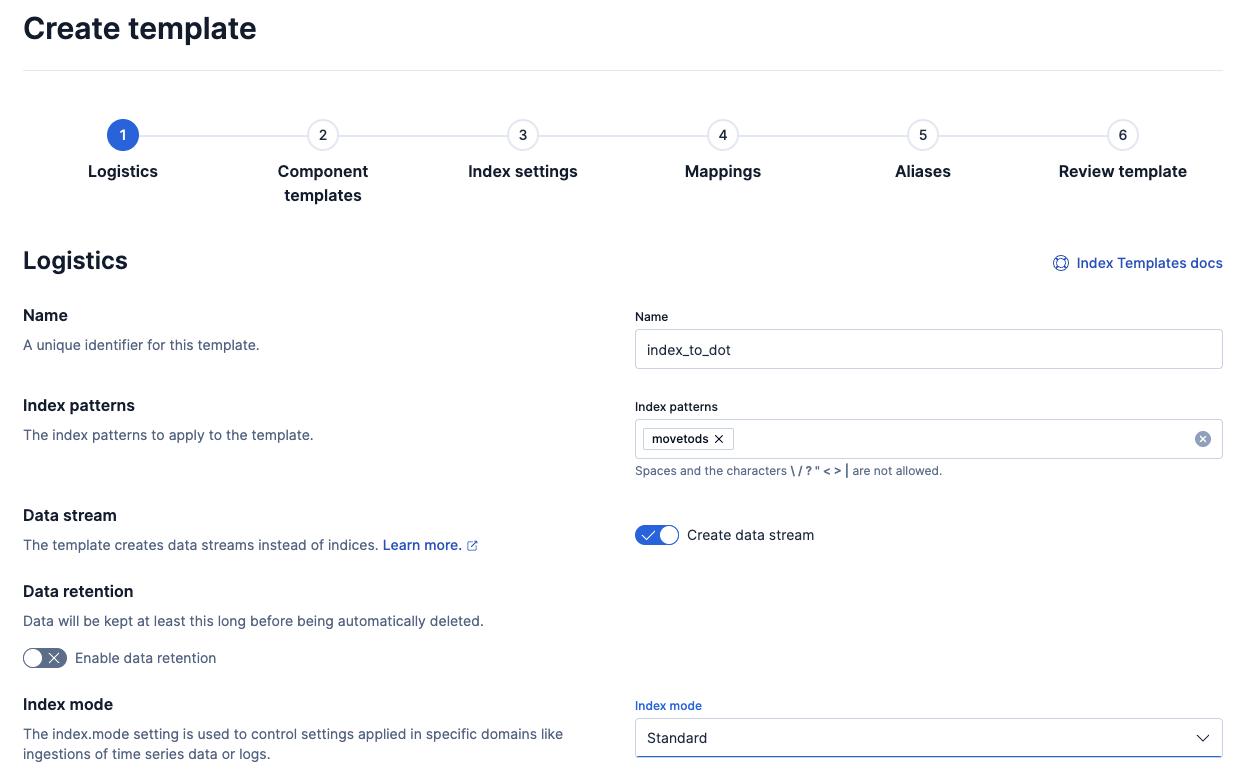
Task: Click the help icon beside Index Templates docs
Action: click(x=1060, y=263)
